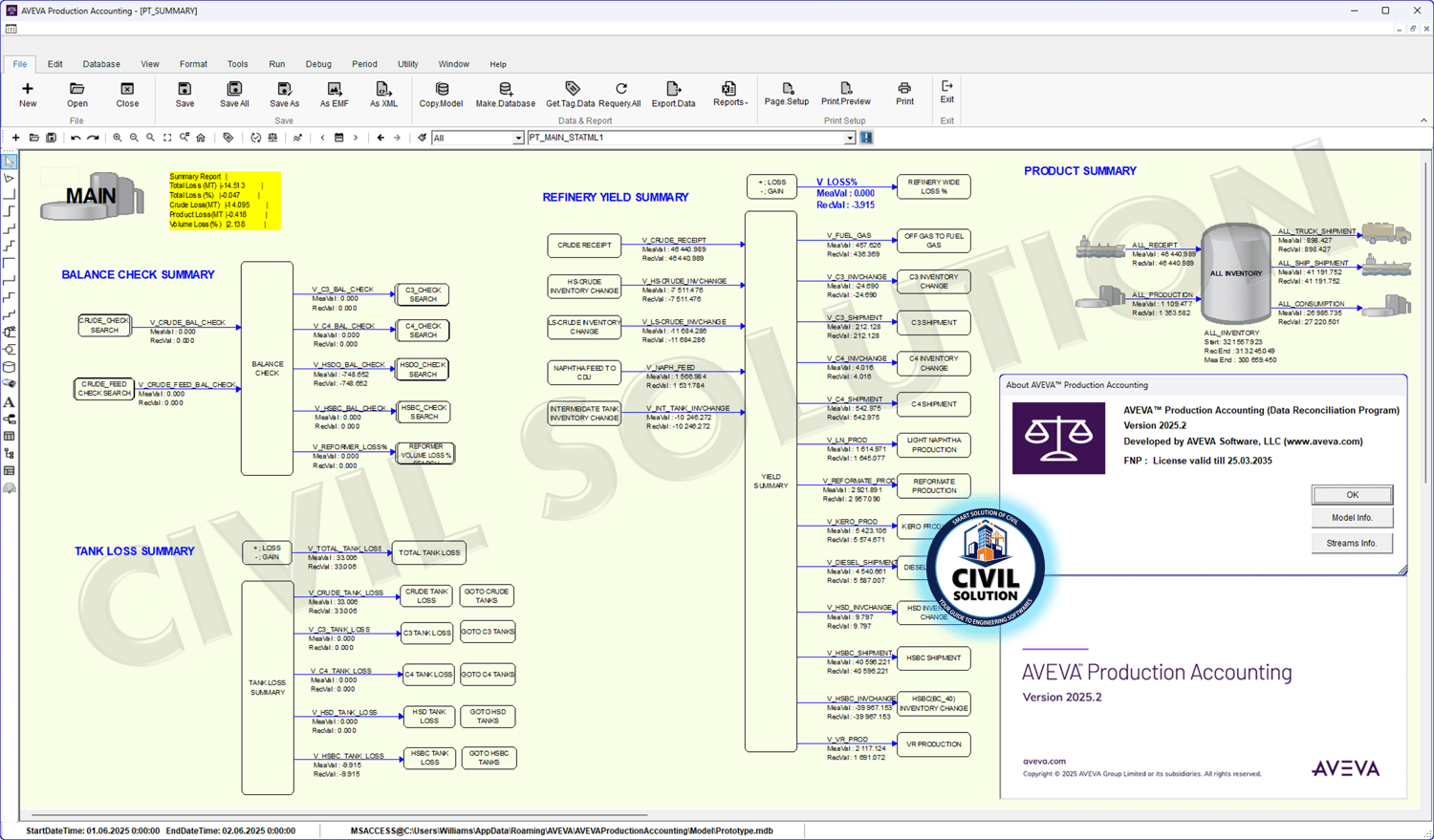
Task: Collapse the ribbon with the chevron
Action: tap(1423, 120)
